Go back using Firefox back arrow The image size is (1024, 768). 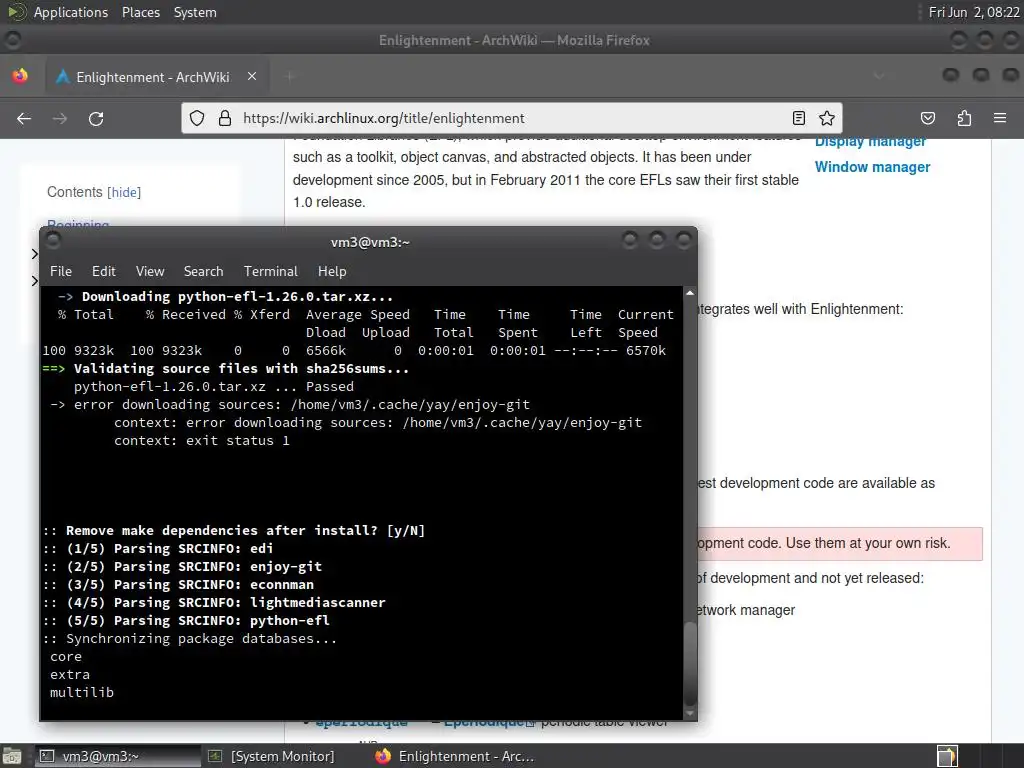24,118
